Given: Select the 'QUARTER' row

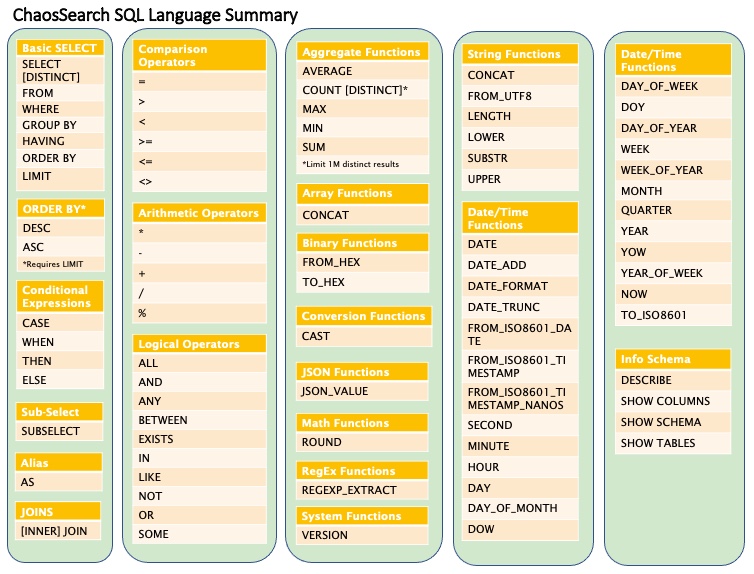Looking at the screenshot, I should [673, 211].
